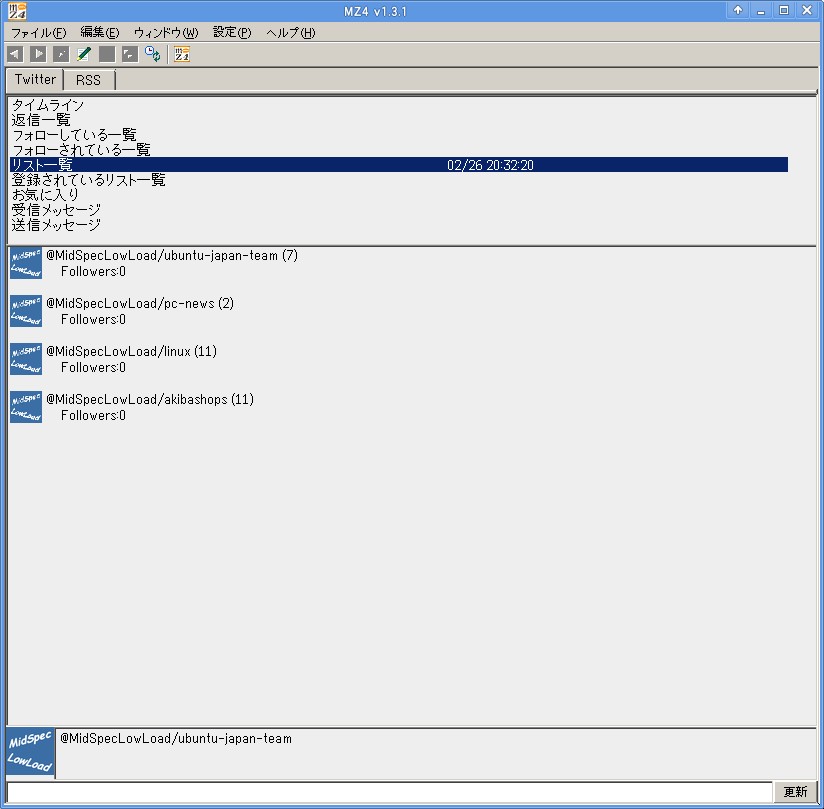This screenshot has height=809, width=824.
Task: Switch to the Twitter tab
Action: (35, 79)
